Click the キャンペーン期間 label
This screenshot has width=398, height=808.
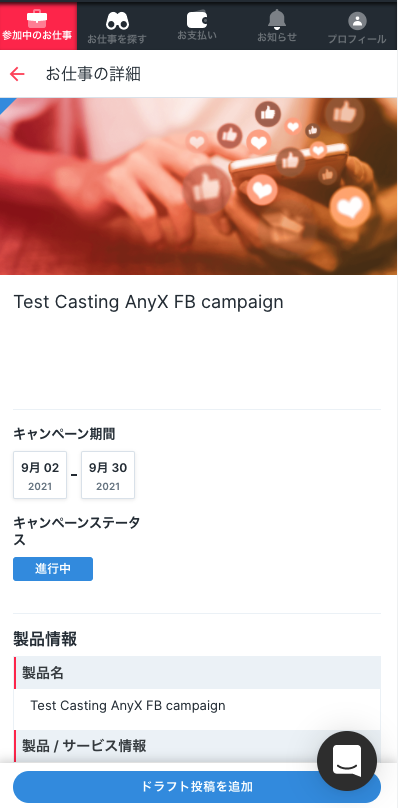[64, 434]
